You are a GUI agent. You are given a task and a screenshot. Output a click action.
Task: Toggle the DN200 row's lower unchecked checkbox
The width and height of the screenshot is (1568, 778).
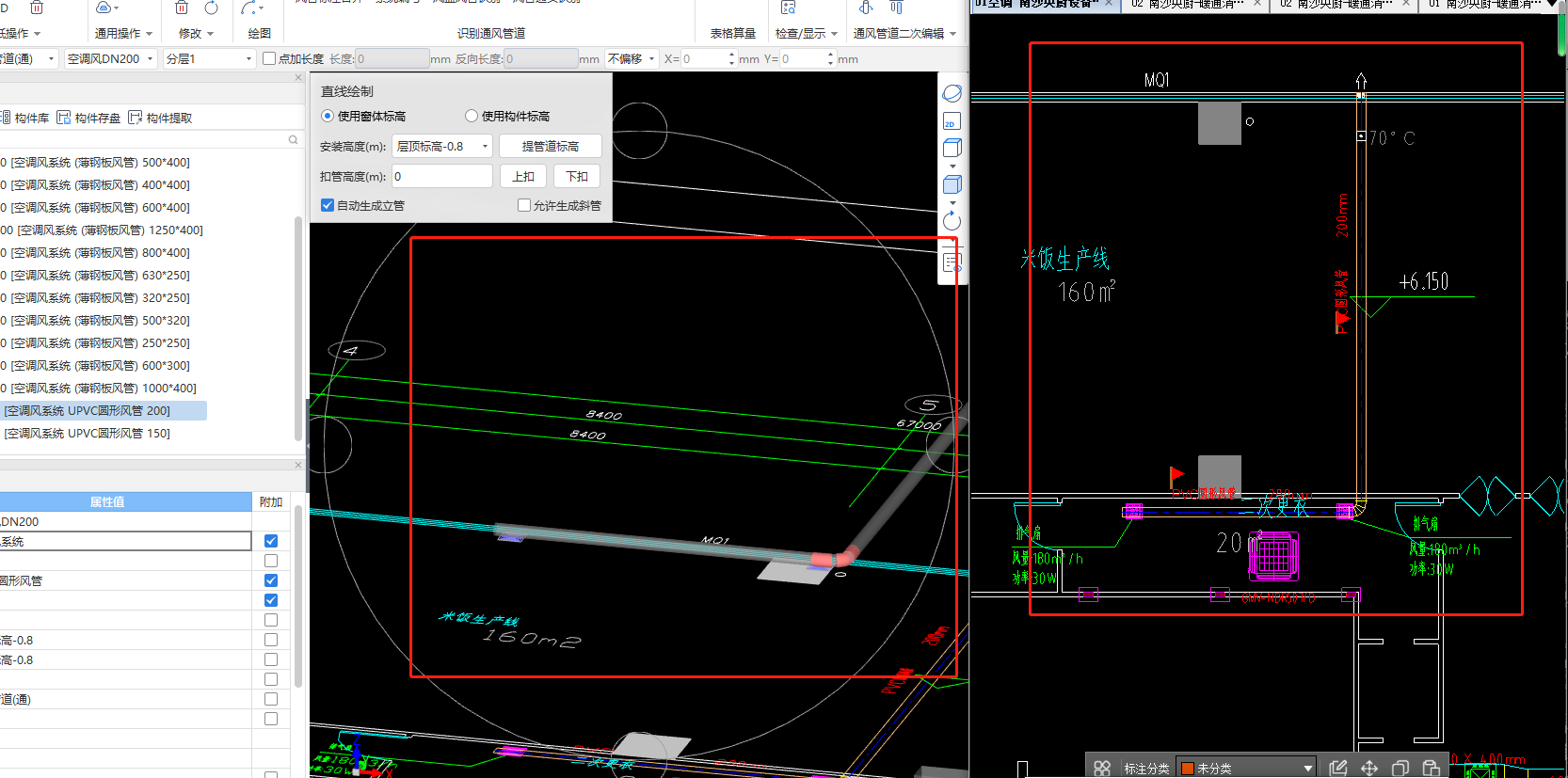click(x=271, y=561)
